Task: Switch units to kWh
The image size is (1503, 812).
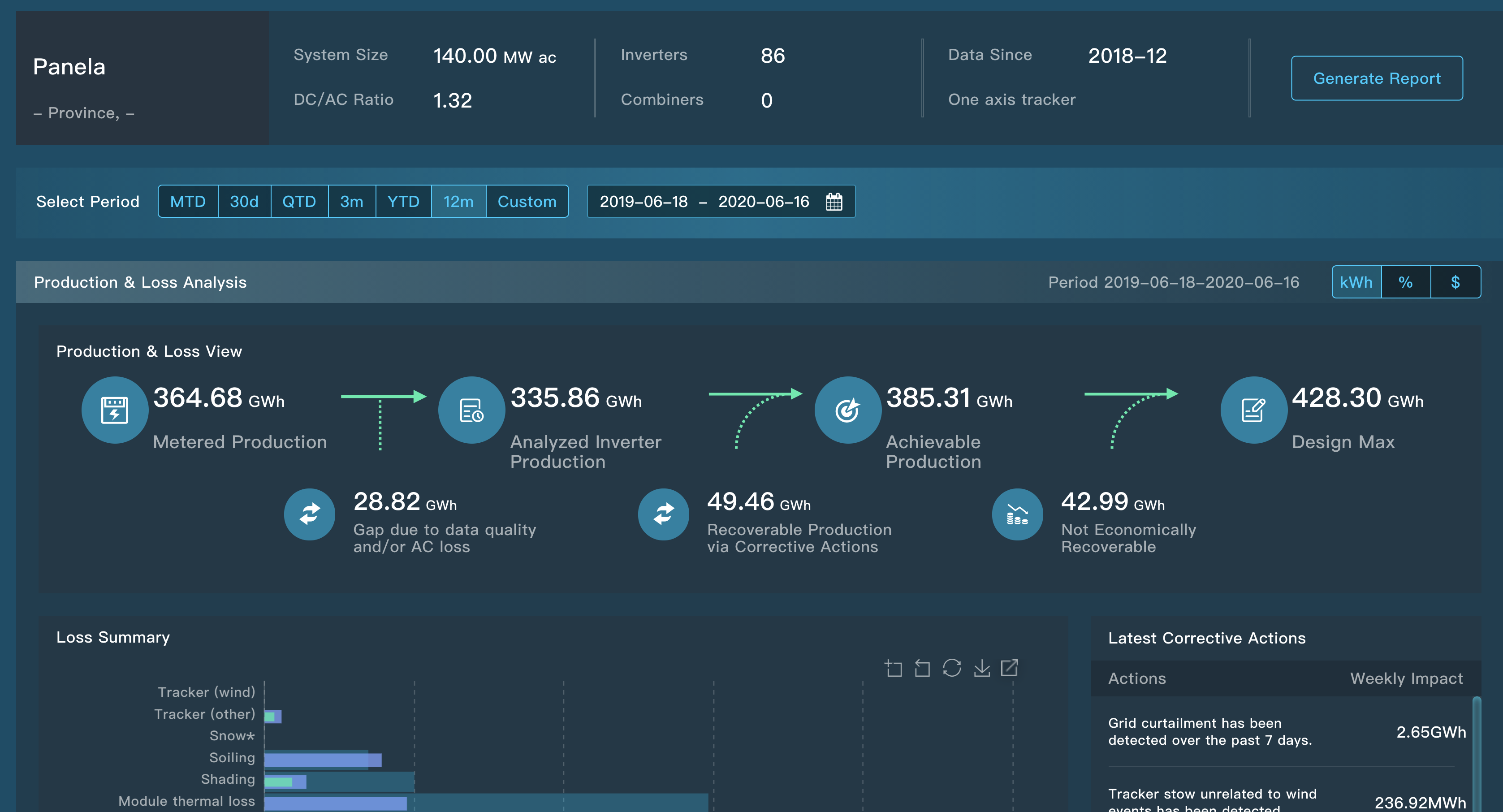Action: (x=1356, y=282)
